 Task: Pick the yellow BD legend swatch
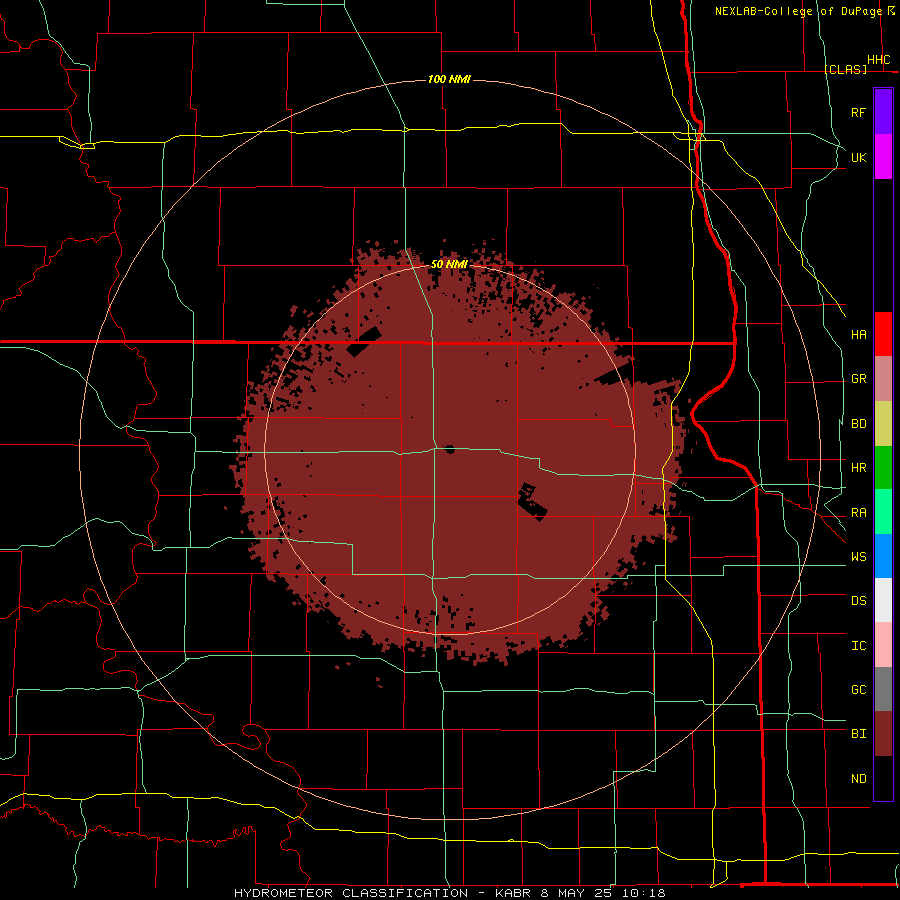(x=883, y=424)
